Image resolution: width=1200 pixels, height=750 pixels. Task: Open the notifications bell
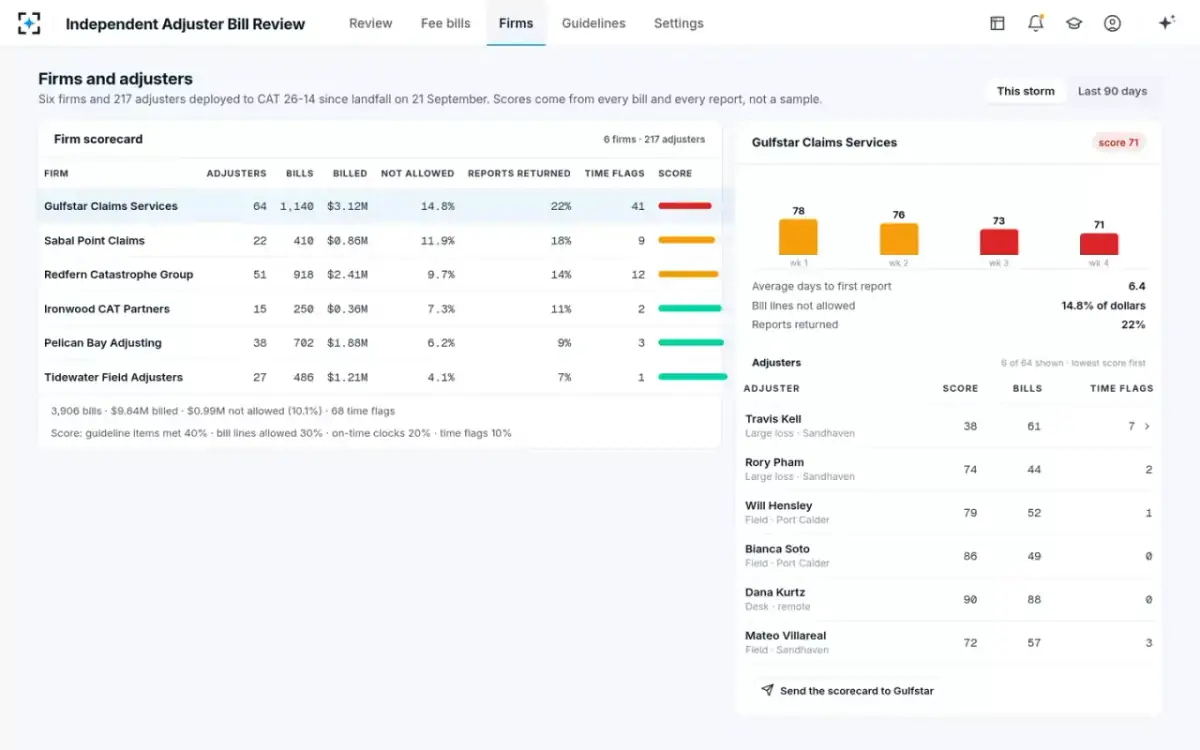click(x=1035, y=23)
